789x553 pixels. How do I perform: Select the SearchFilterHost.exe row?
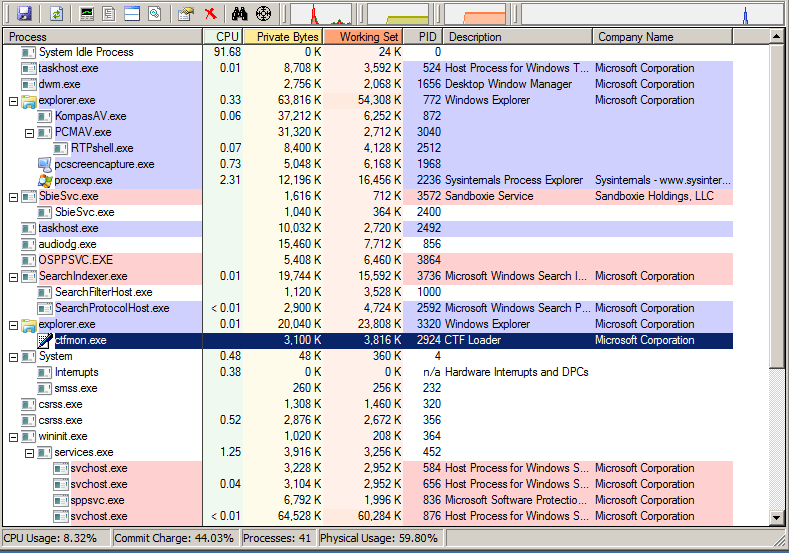pos(368,292)
